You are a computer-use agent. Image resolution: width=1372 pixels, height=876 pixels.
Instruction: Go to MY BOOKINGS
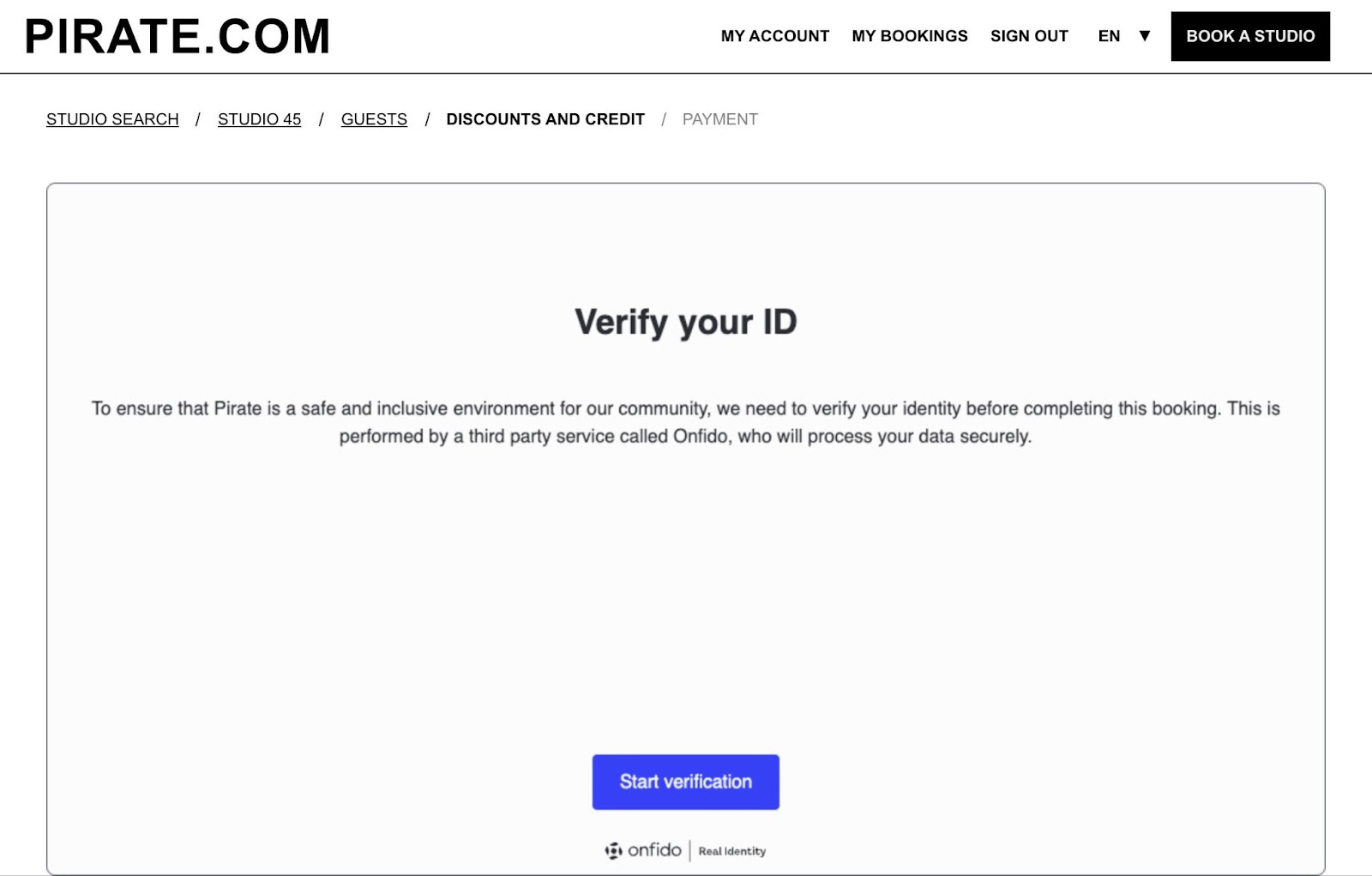point(909,36)
